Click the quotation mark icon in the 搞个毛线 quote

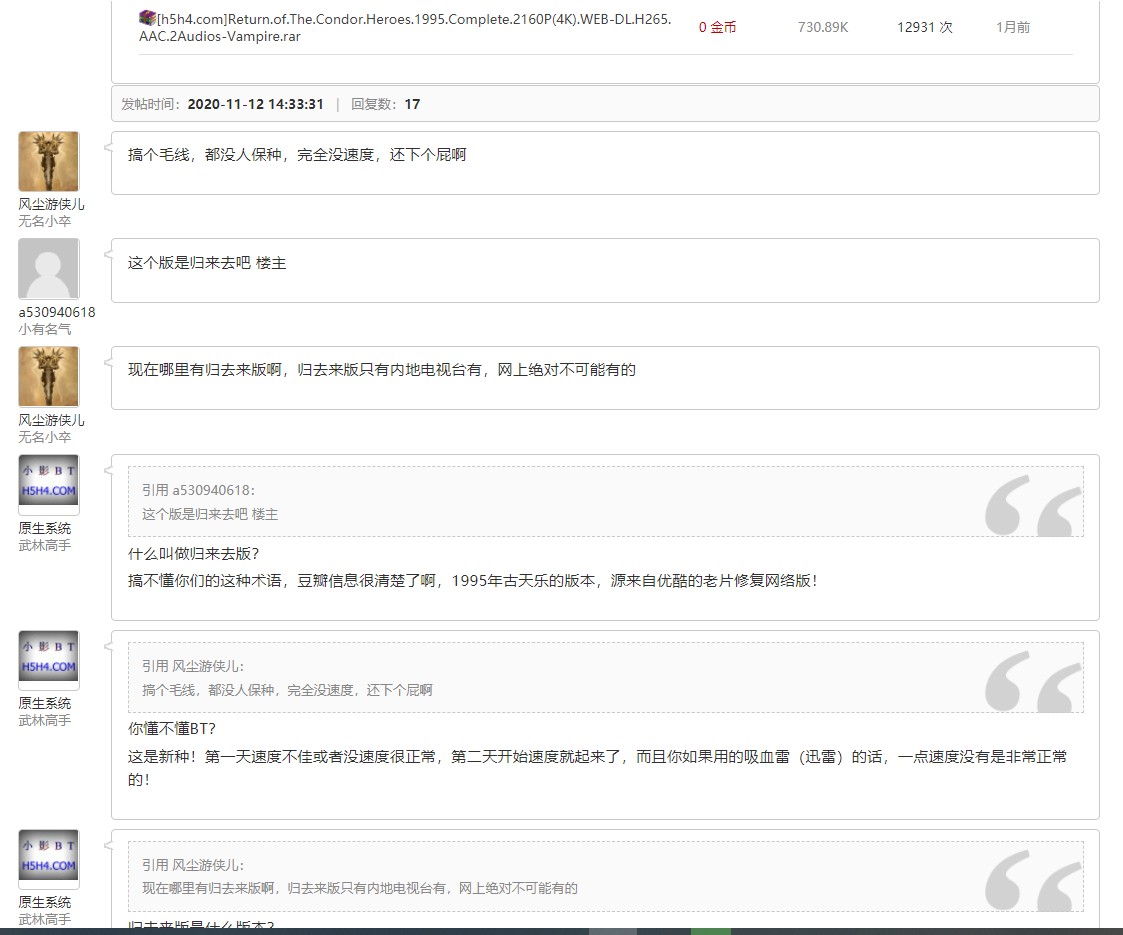[x=1032, y=681]
